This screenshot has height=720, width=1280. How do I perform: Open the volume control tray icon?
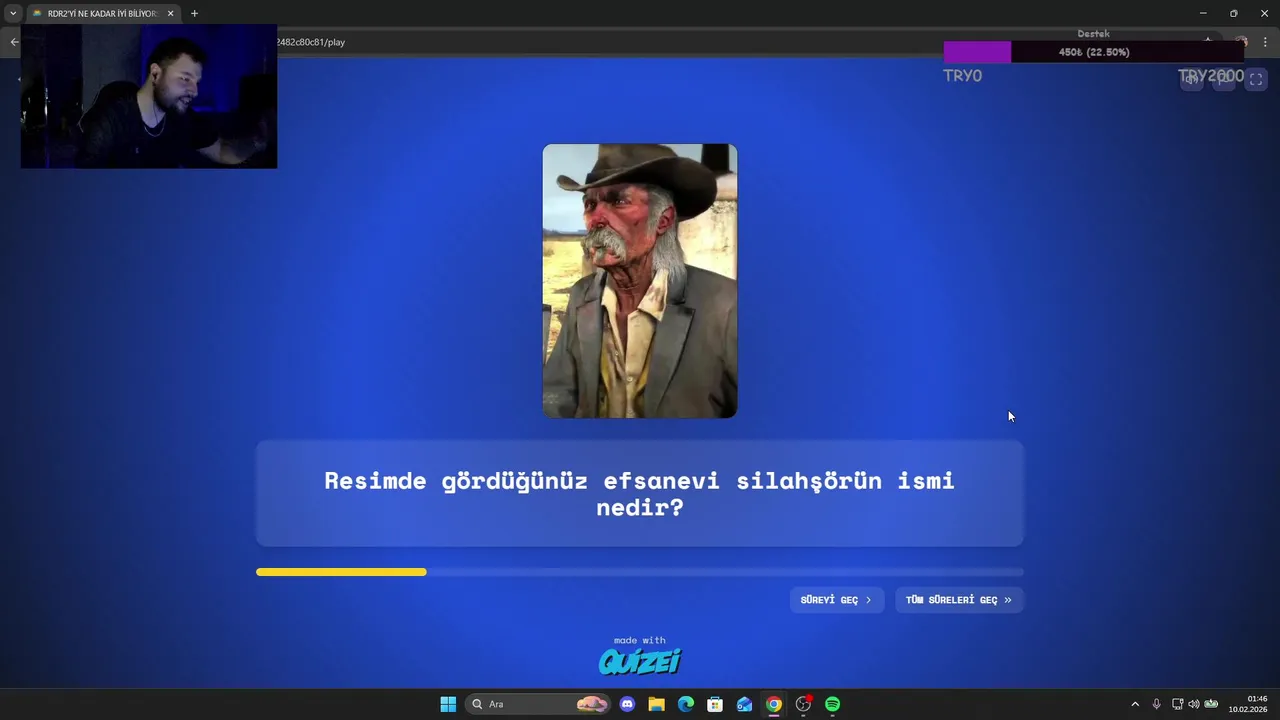(x=1193, y=704)
